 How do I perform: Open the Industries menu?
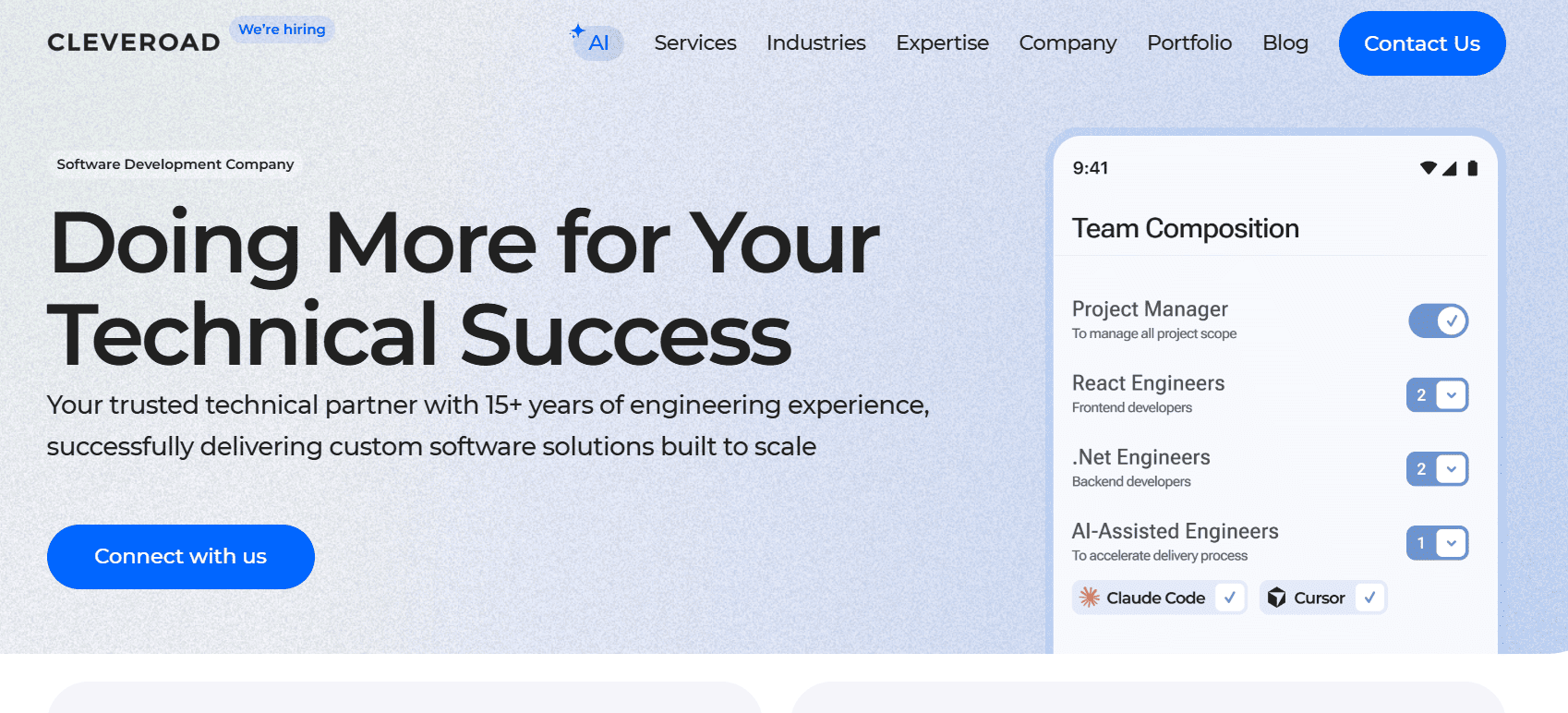tap(816, 42)
